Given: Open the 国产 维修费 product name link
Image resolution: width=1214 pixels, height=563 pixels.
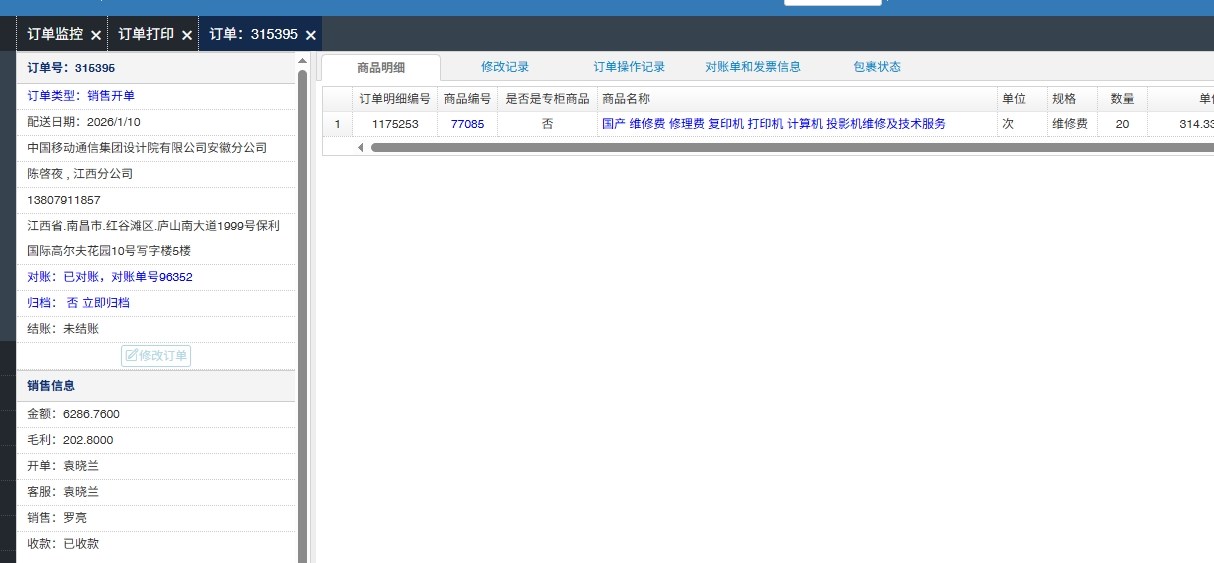Looking at the screenshot, I should [773, 124].
